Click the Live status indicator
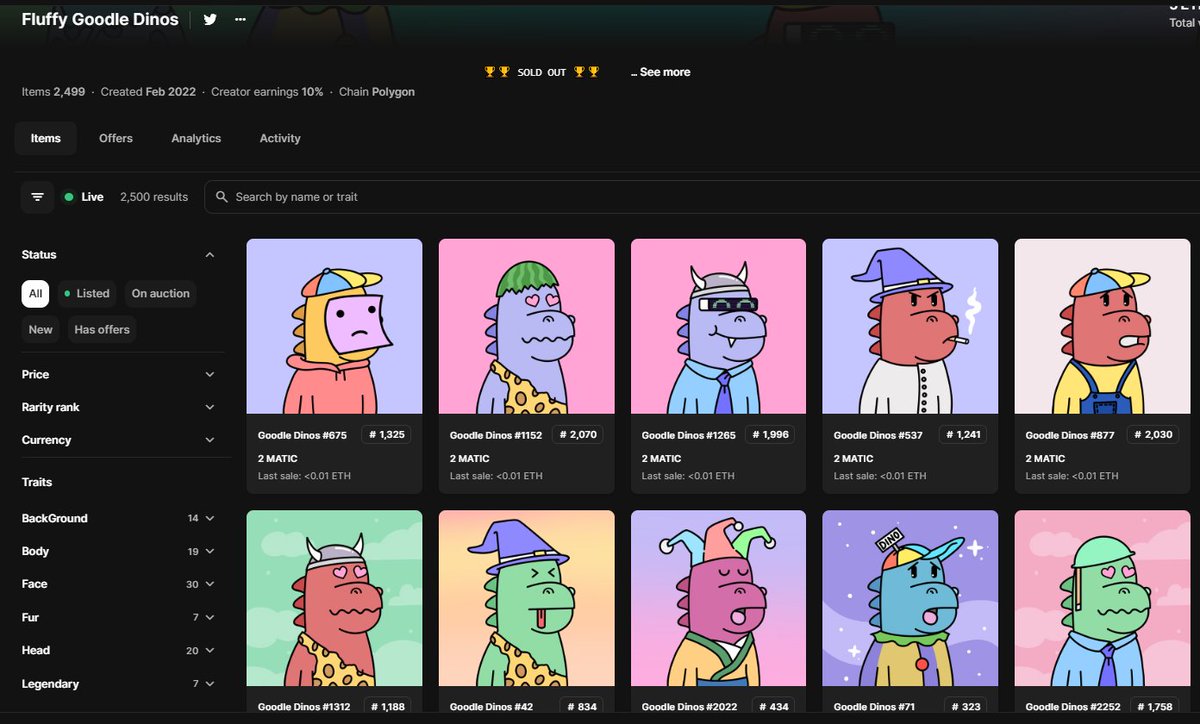Image resolution: width=1200 pixels, height=724 pixels. point(84,197)
